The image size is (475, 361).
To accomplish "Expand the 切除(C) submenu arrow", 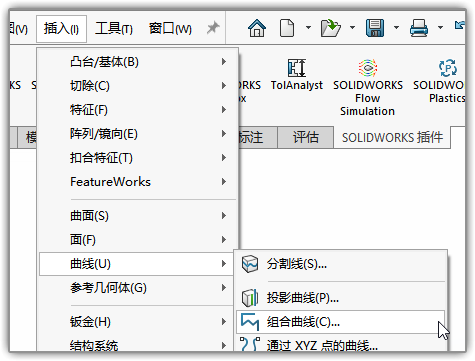I will pos(224,86).
